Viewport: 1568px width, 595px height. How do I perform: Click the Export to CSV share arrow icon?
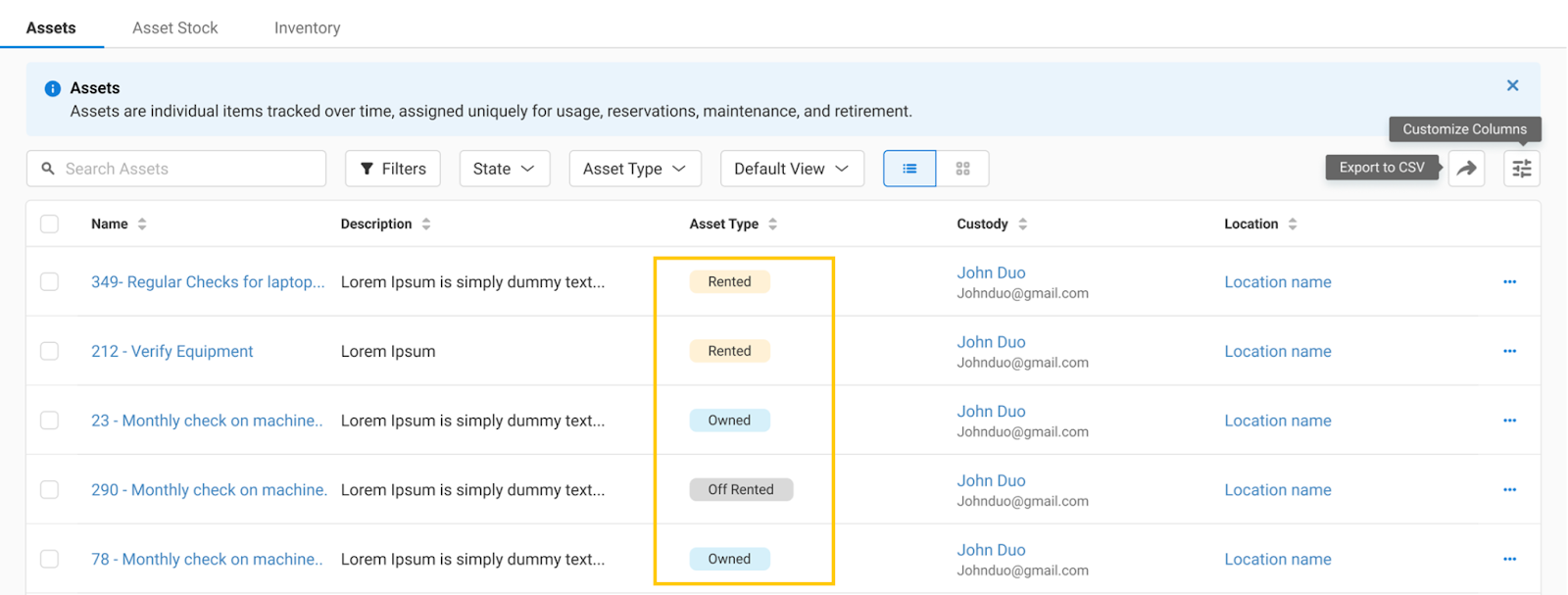[x=1466, y=169]
